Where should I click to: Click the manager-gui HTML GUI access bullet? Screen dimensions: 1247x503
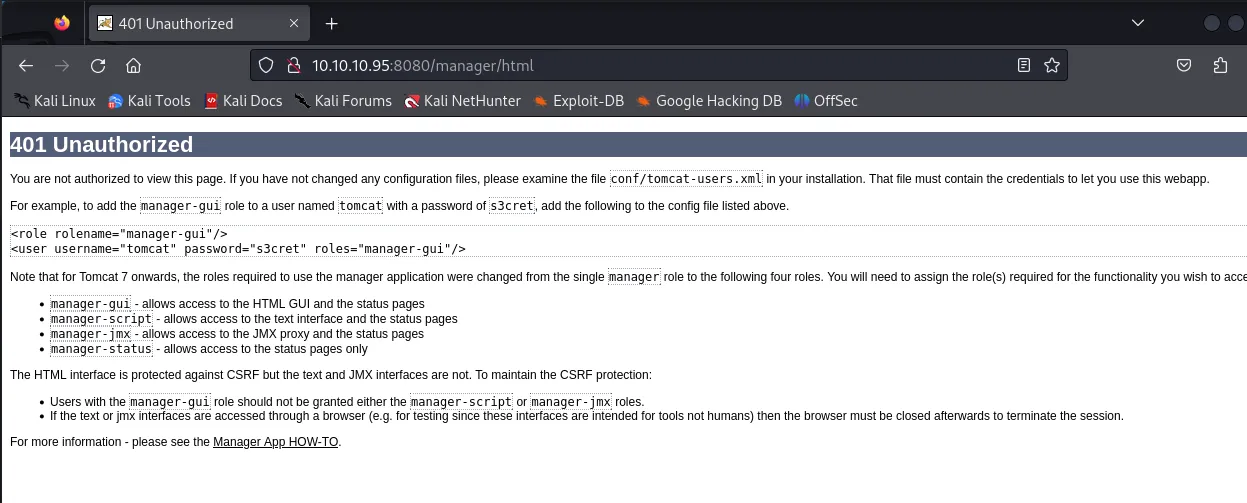pos(237,304)
